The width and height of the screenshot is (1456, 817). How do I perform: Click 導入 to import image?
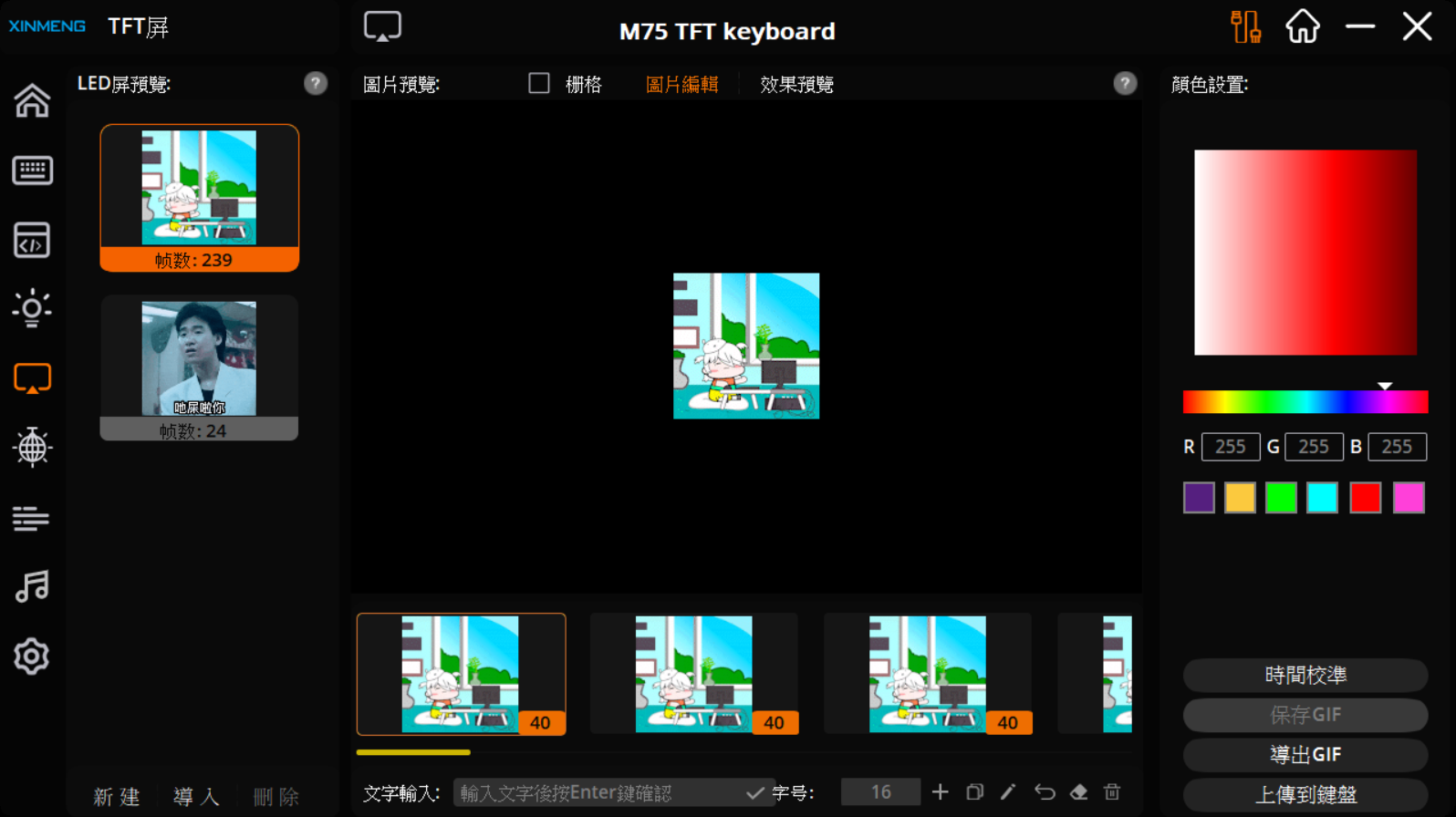point(196,797)
